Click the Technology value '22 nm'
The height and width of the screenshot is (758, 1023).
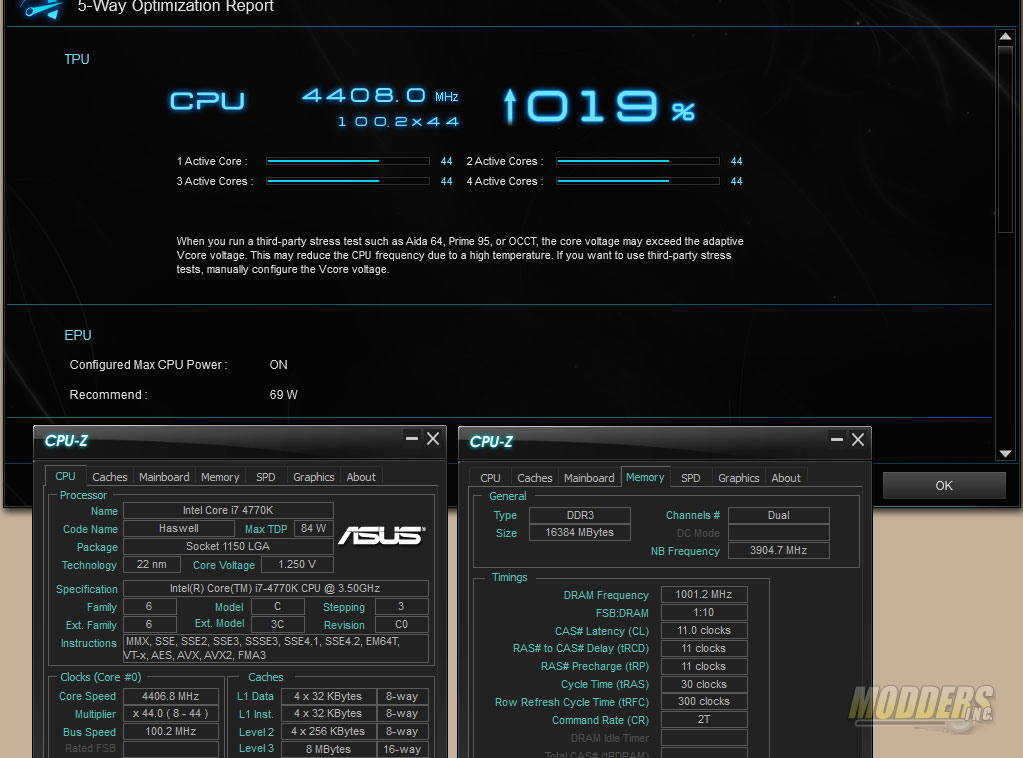pos(151,564)
